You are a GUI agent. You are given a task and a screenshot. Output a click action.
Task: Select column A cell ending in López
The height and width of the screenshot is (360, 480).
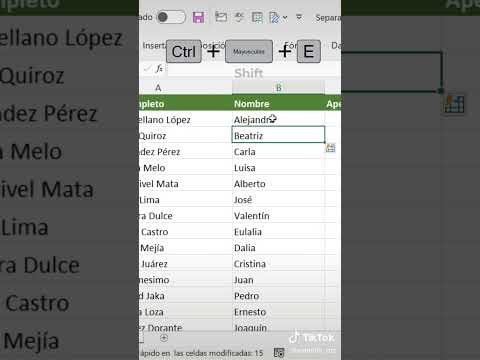pos(185,119)
